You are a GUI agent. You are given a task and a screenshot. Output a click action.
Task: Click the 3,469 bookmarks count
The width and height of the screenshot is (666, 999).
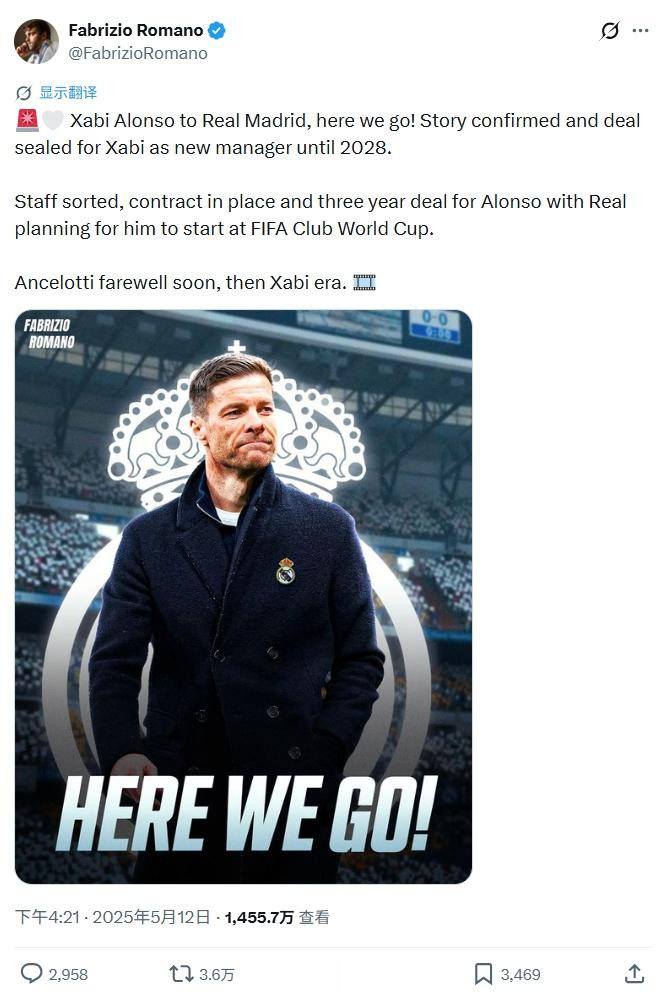click(520, 974)
